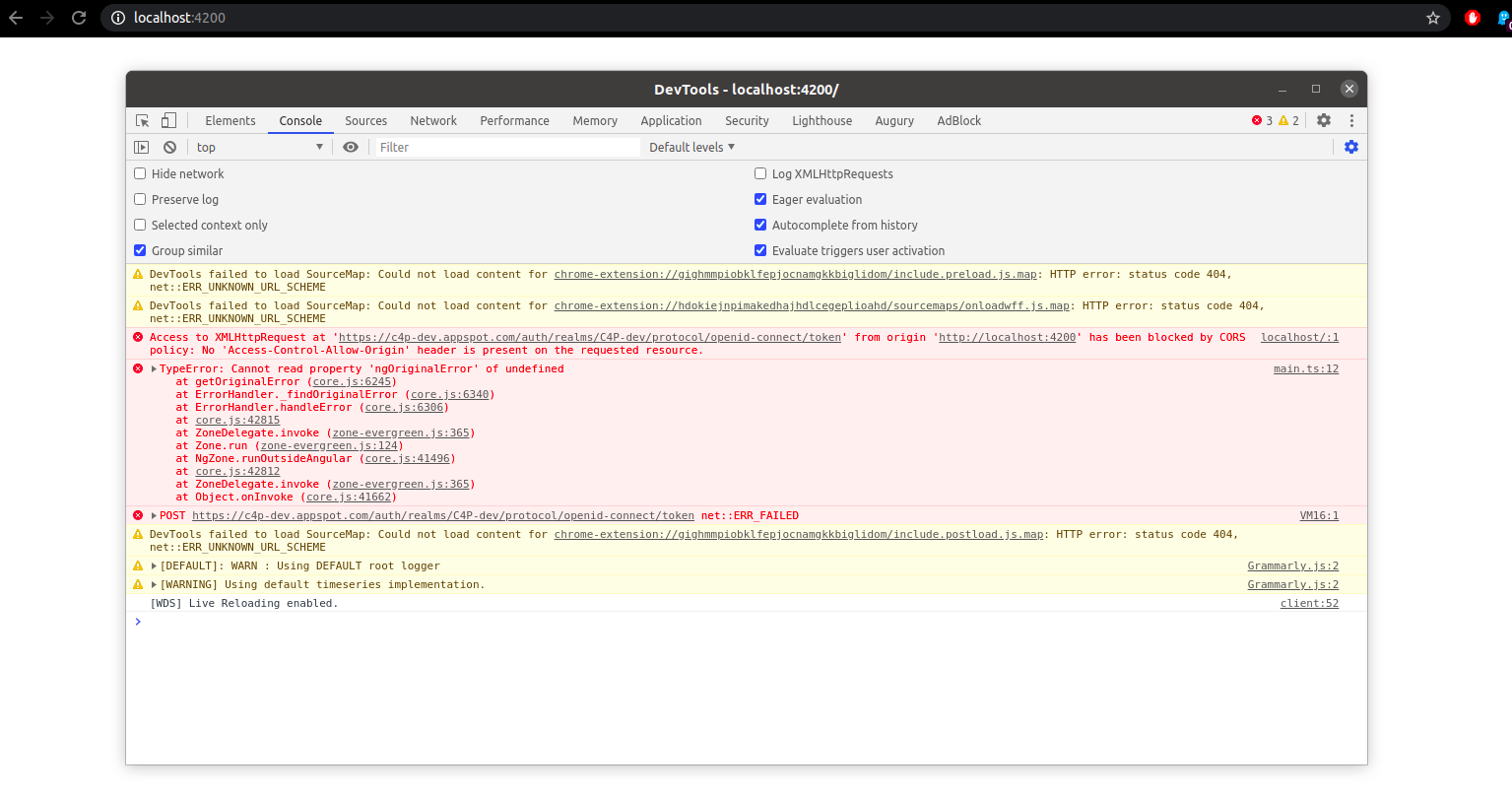Open the Augury tab
This screenshot has width=1512, height=797.
tap(894, 120)
